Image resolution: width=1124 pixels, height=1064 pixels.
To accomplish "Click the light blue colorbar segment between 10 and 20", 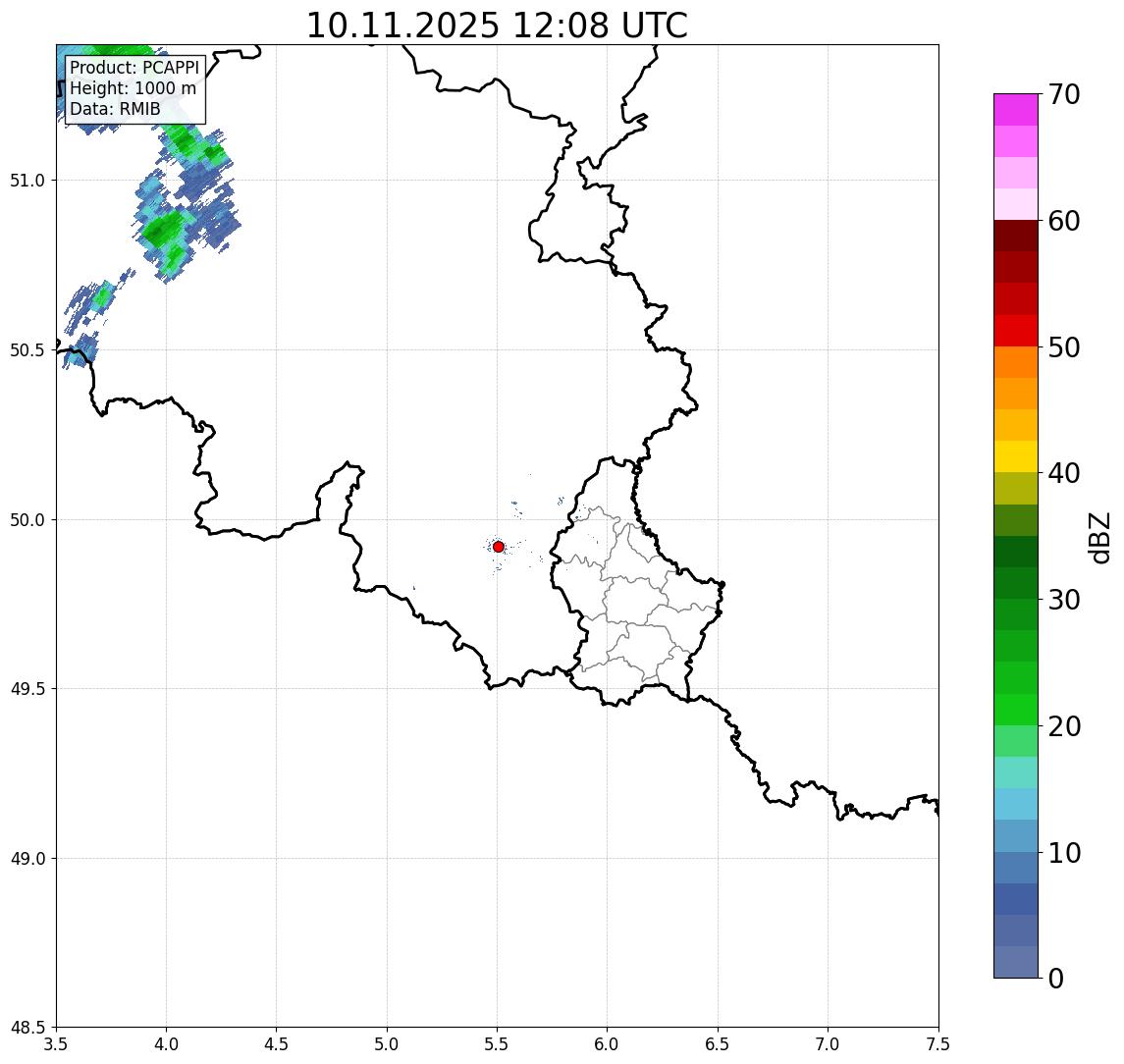I will (1016, 805).
